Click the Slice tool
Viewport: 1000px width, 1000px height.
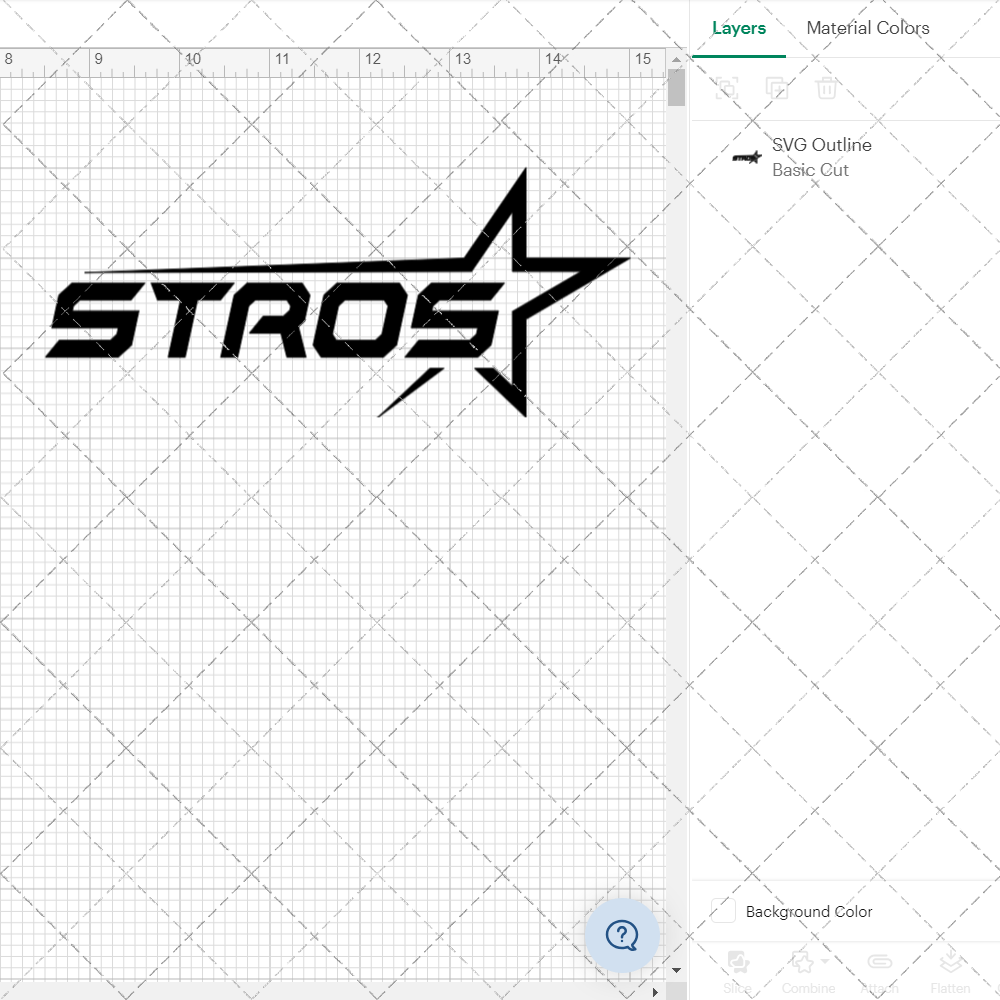(737, 971)
